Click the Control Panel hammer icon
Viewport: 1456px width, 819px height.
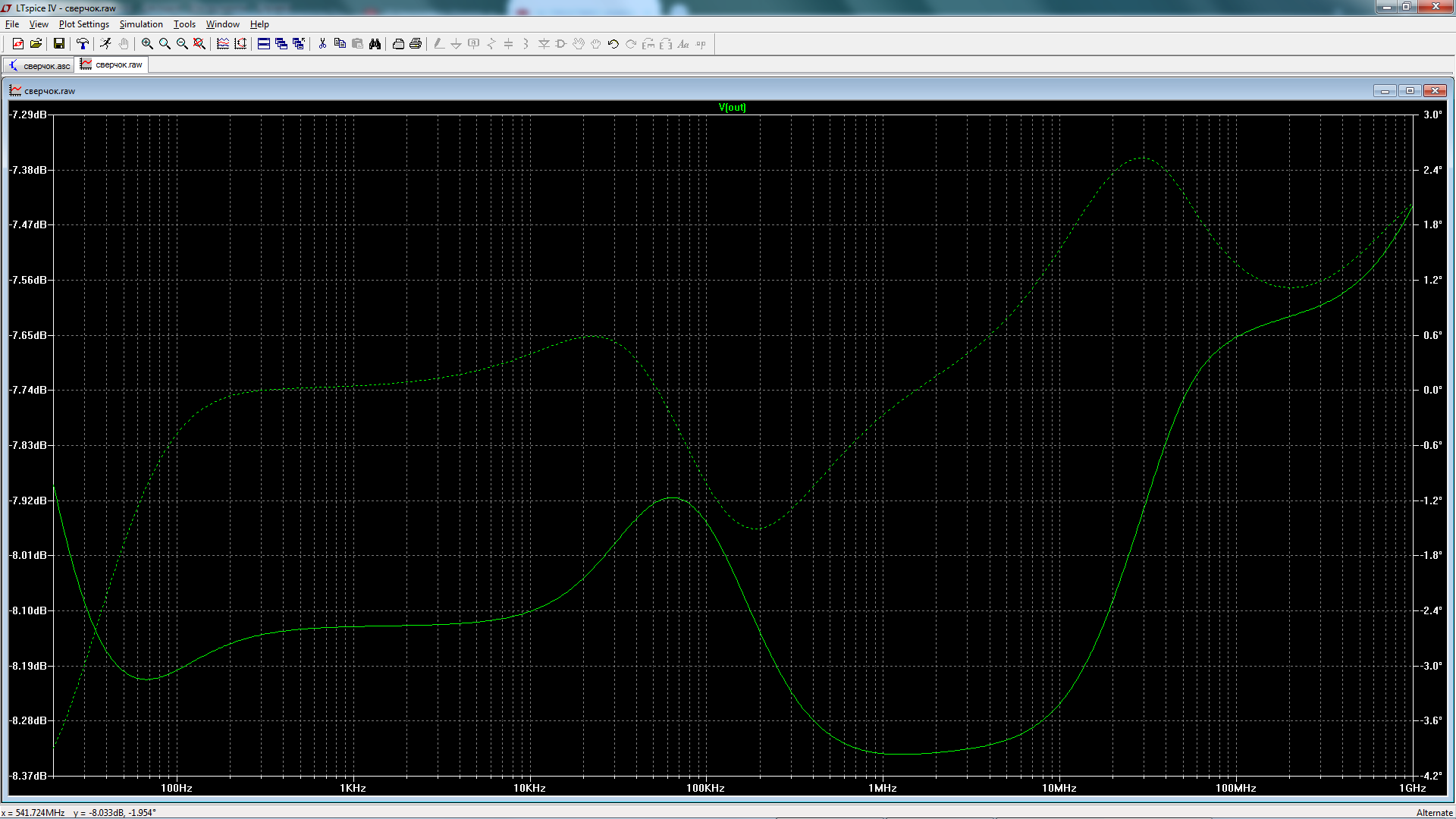click(x=82, y=44)
